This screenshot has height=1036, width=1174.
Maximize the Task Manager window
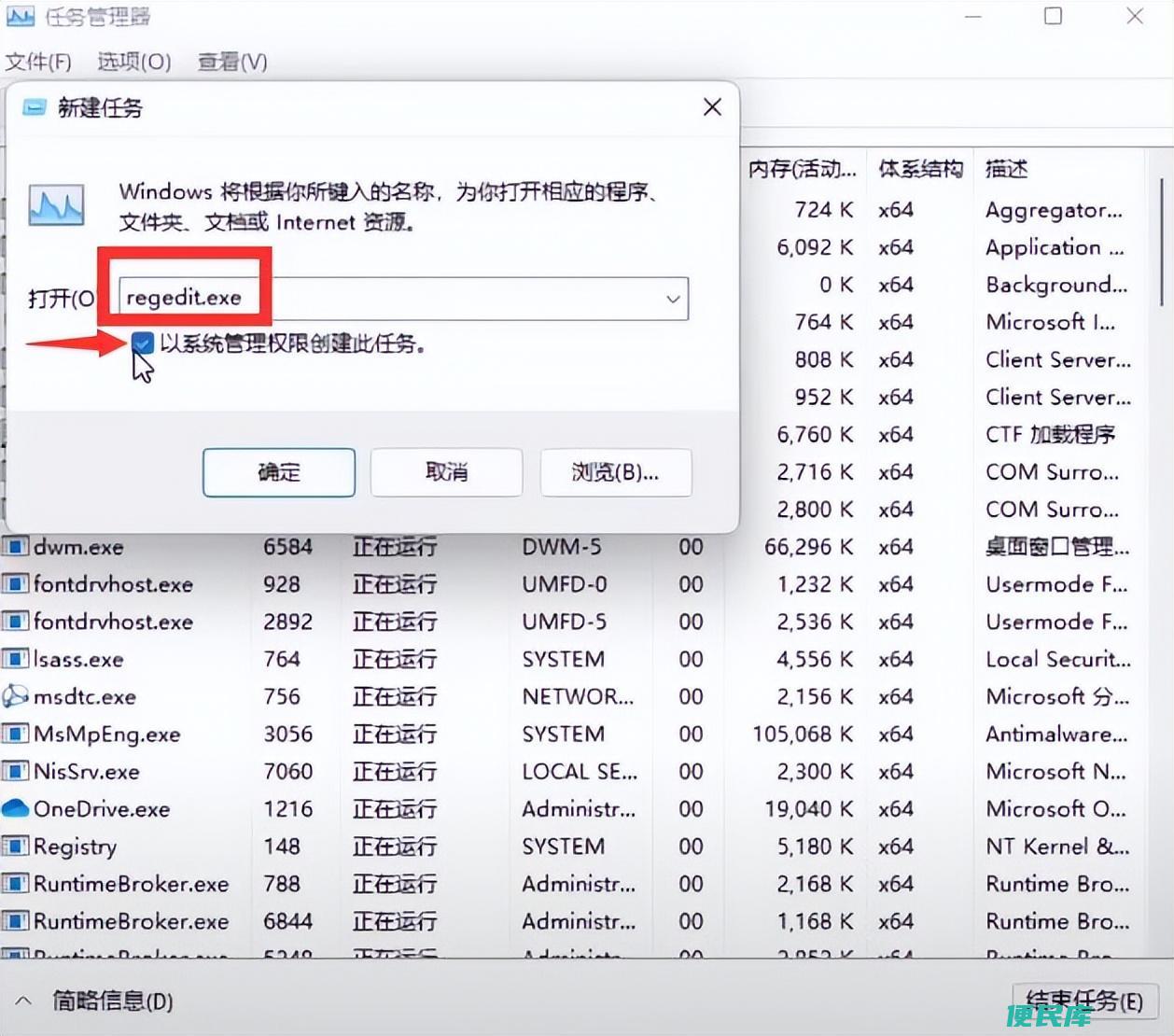tap(1053, 16)
